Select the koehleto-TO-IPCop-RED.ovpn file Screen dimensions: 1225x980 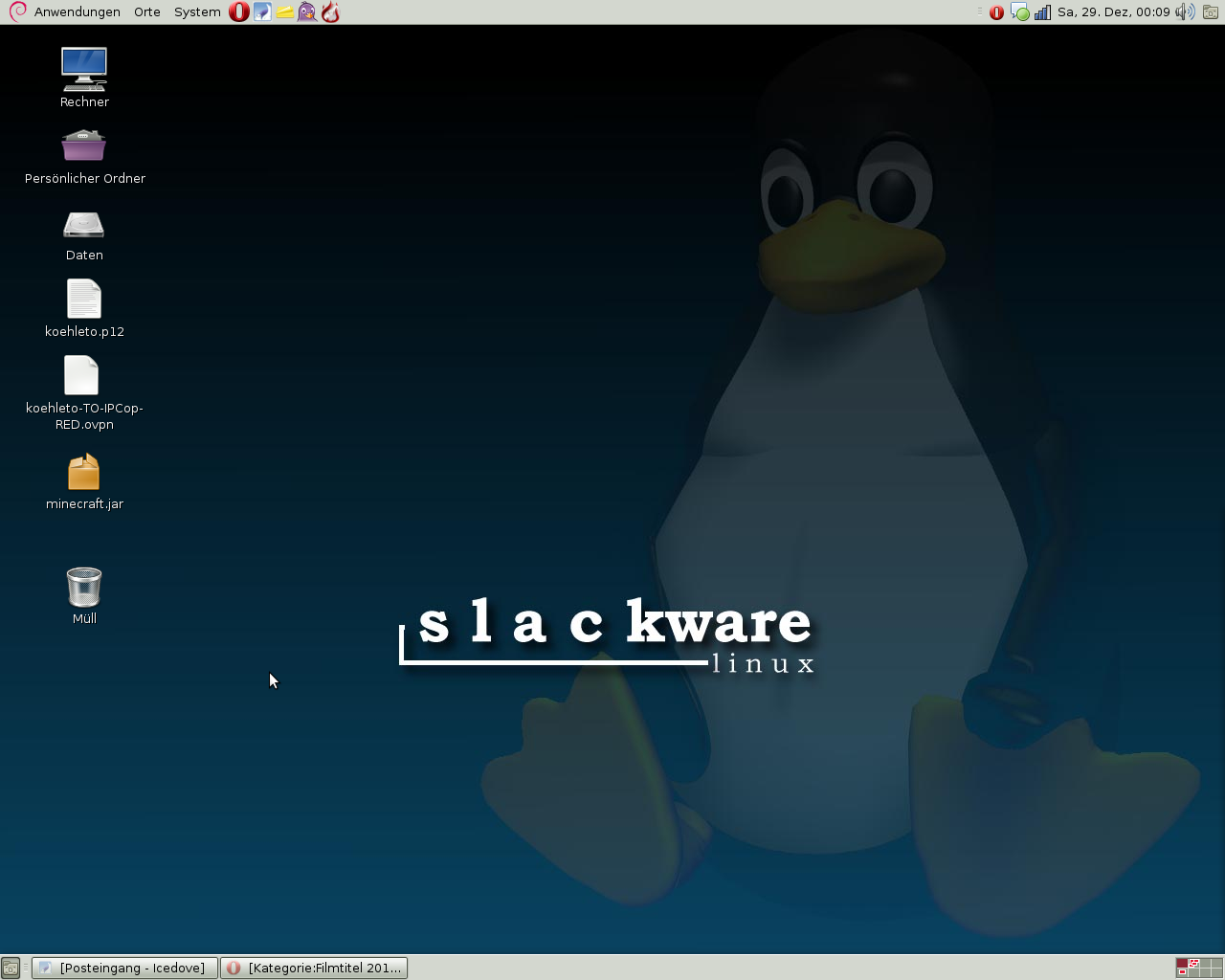coord(82,376)
